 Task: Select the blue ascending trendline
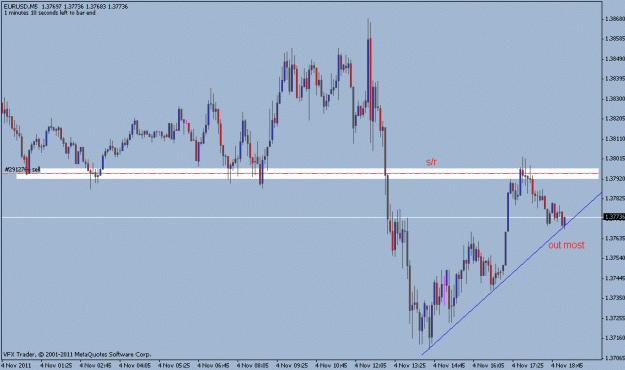[512, 274]
